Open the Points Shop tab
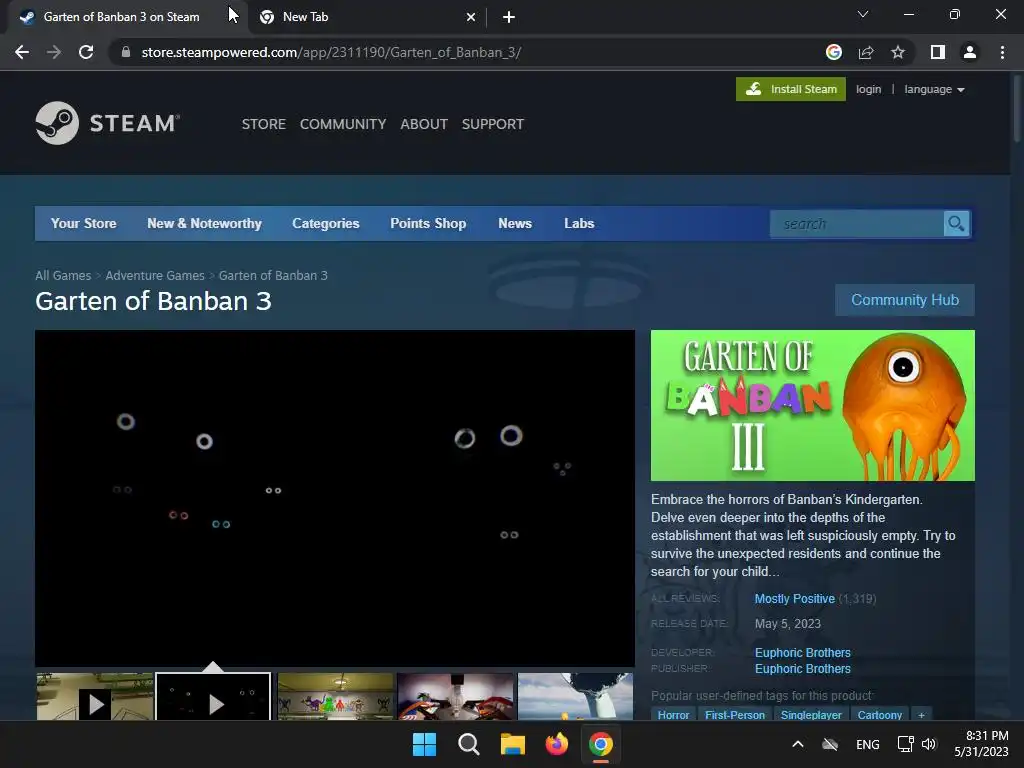The image size is (1024, 768). click(428, 223)
